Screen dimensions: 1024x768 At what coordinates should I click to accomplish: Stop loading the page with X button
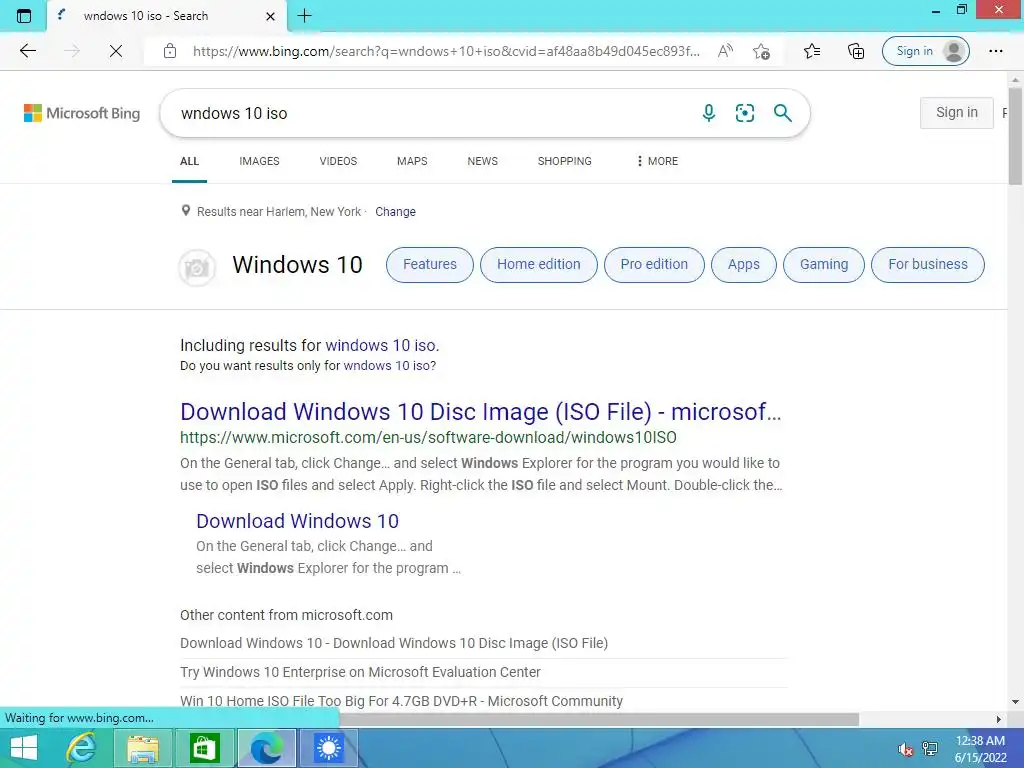116,51
